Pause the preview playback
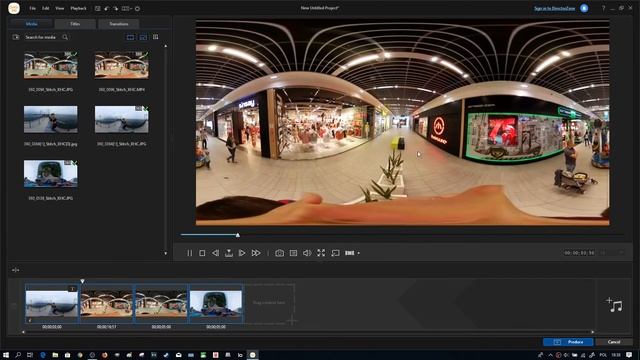The height and width of the screenshot is (360, 640). pos(189,253)
